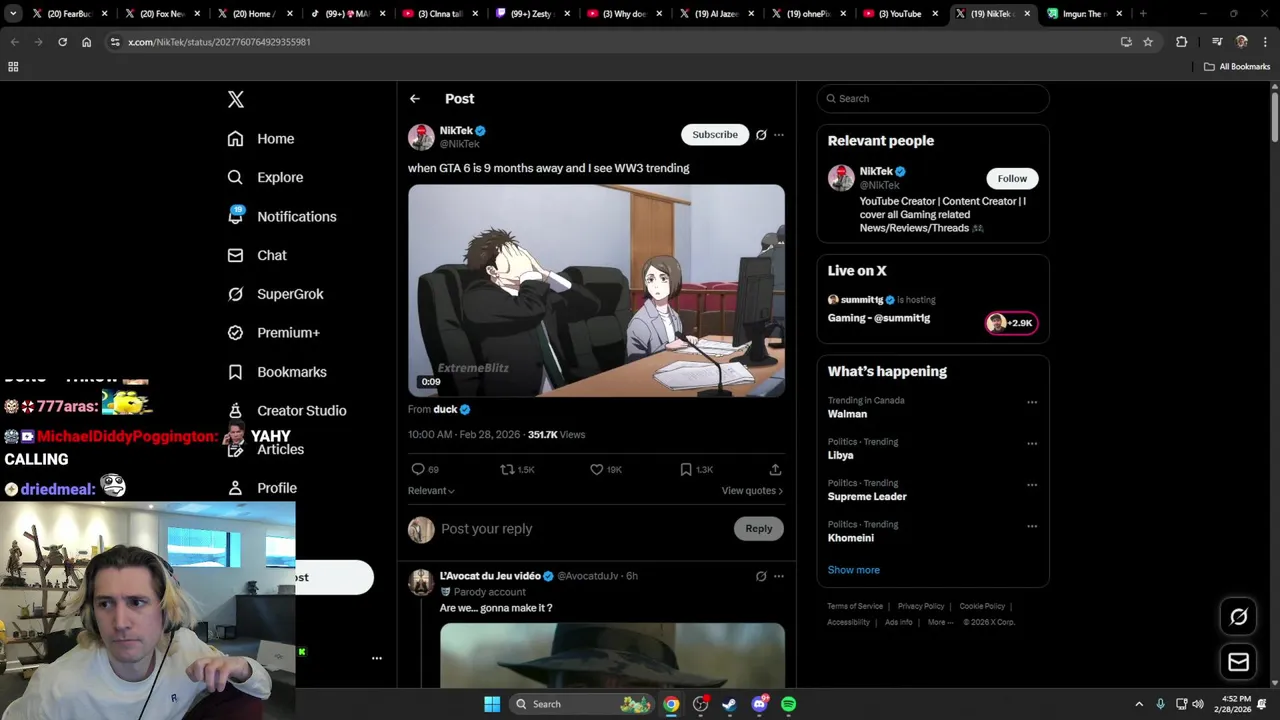Open three-dot menu on NikTek's post

point(779,135)
